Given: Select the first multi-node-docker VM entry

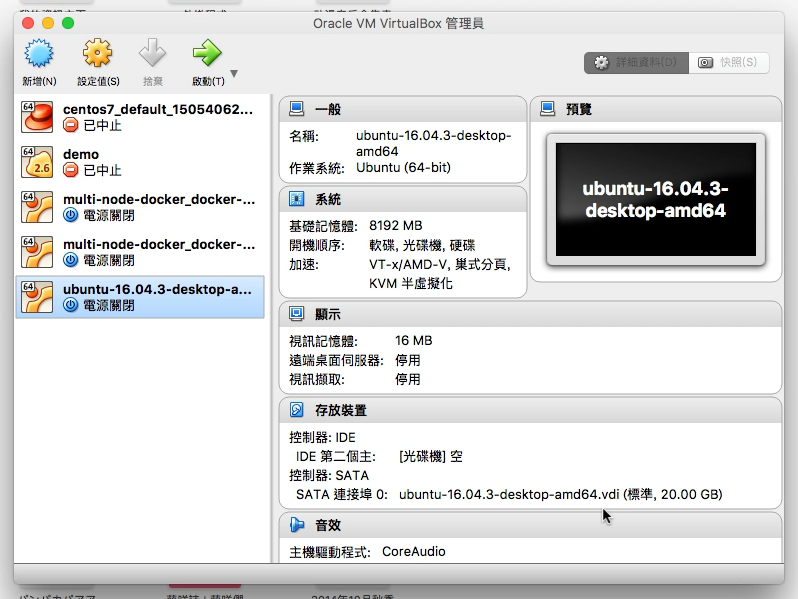Looking at the screenshot, I should pyautogui.click(x=140, y=207).
